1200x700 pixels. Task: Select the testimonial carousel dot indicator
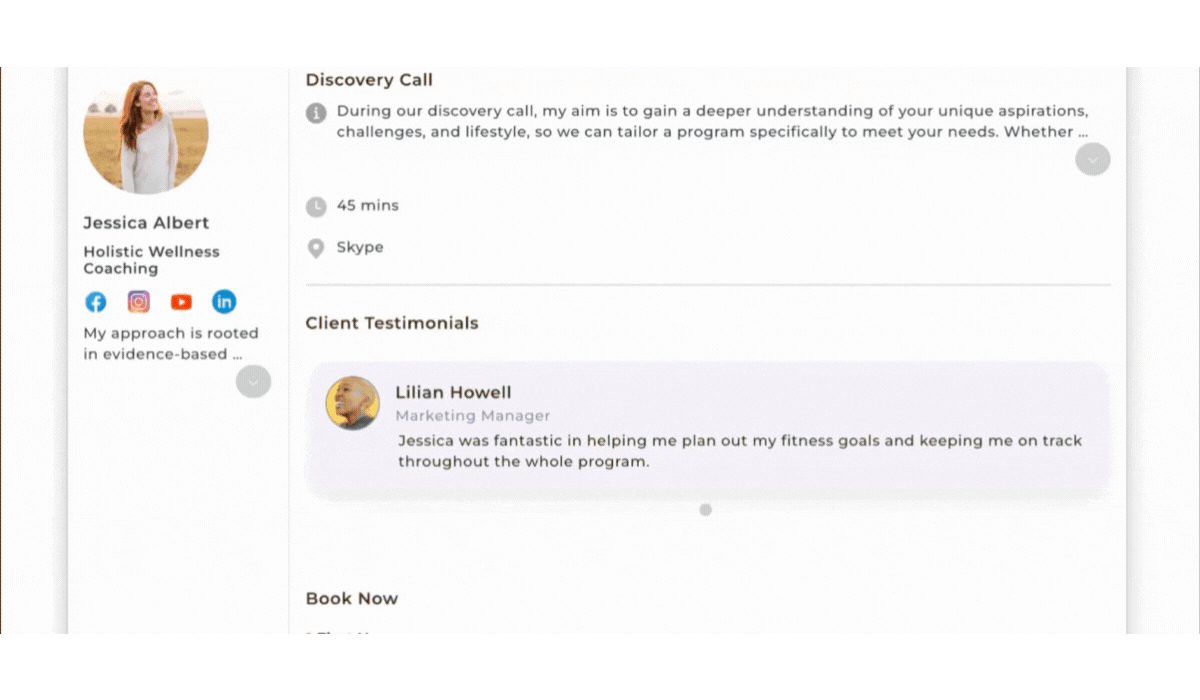(x=705, y=510)
